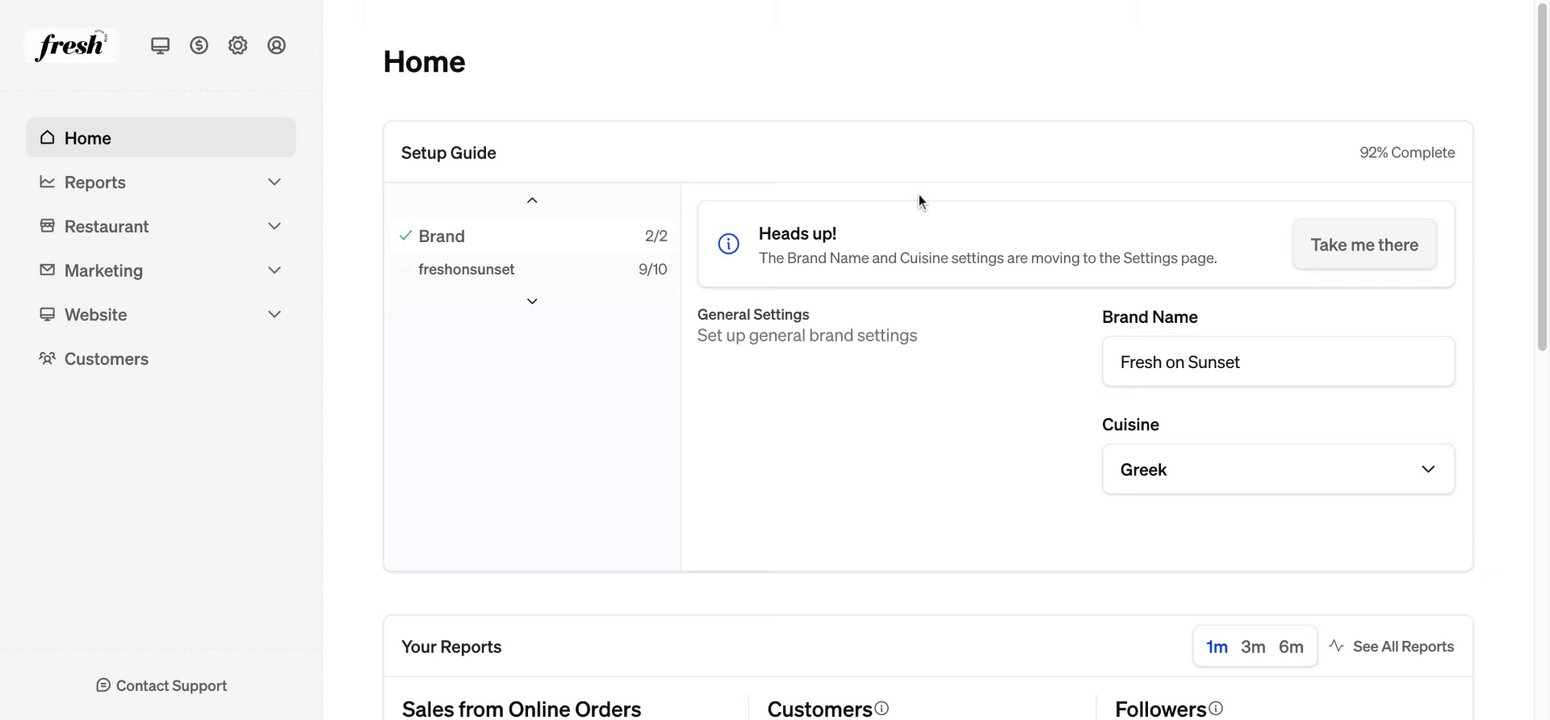Open the settings gear icon
This screenshot has width=1550, height=720.
point(238,45)
